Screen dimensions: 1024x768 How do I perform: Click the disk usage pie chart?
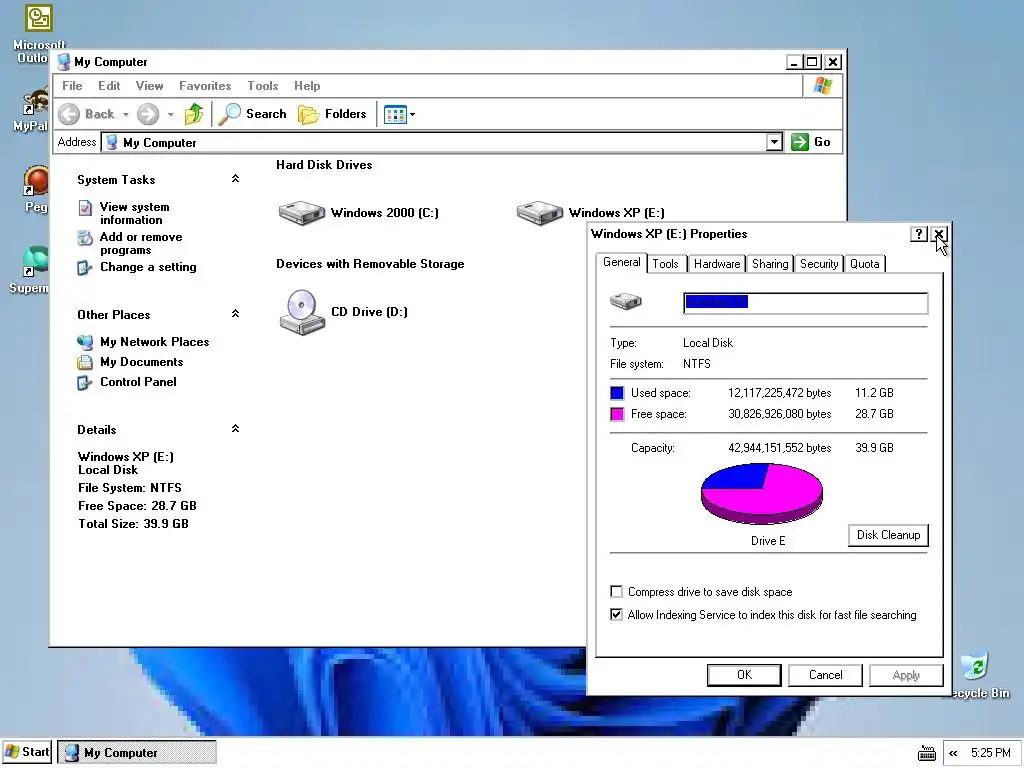coord(761,493)
